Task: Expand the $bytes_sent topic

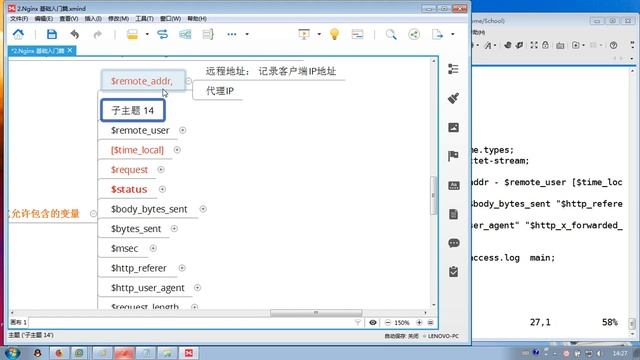Action: (174, 229)
